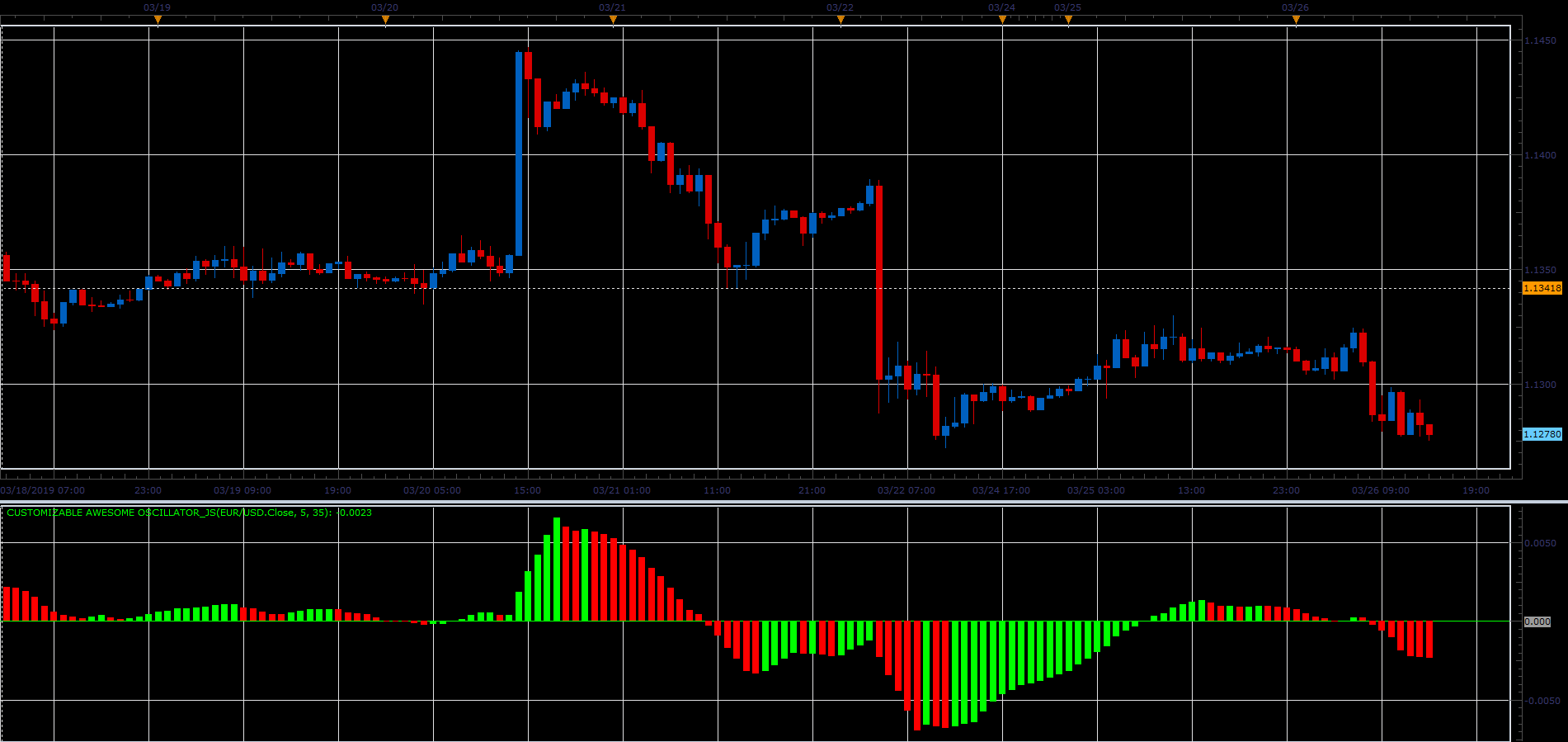Click the 0.000 oscillator zero-line tag

[x=1537, y=621]
